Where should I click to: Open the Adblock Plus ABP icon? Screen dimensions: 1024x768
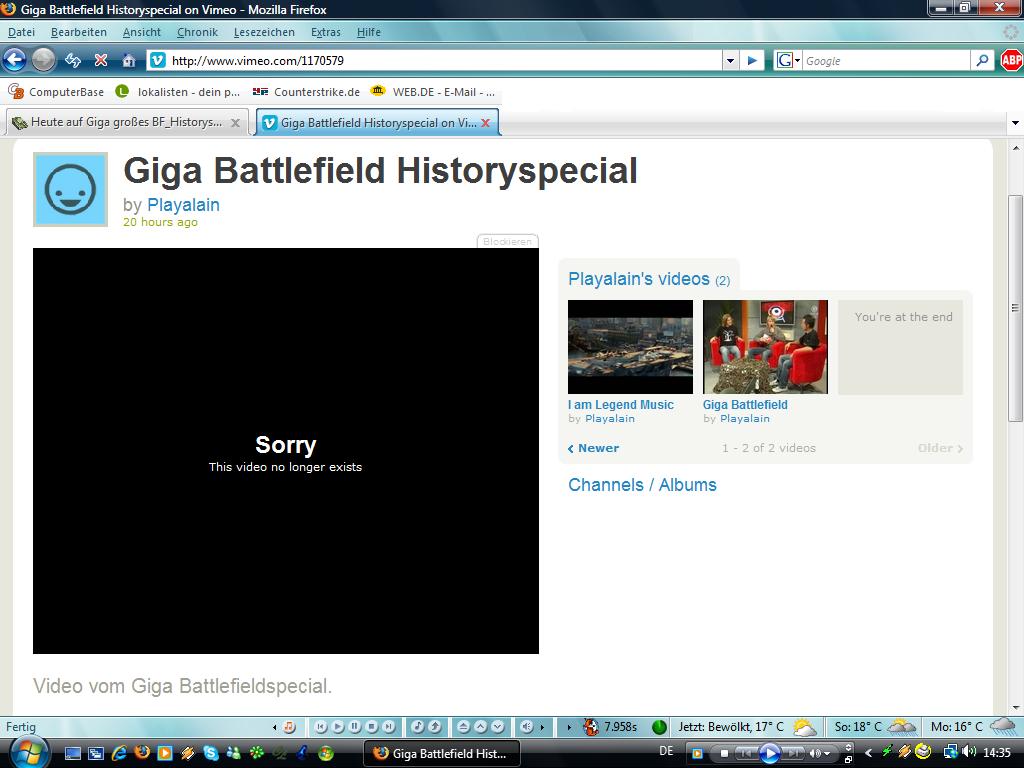(x=1012, y=61)
